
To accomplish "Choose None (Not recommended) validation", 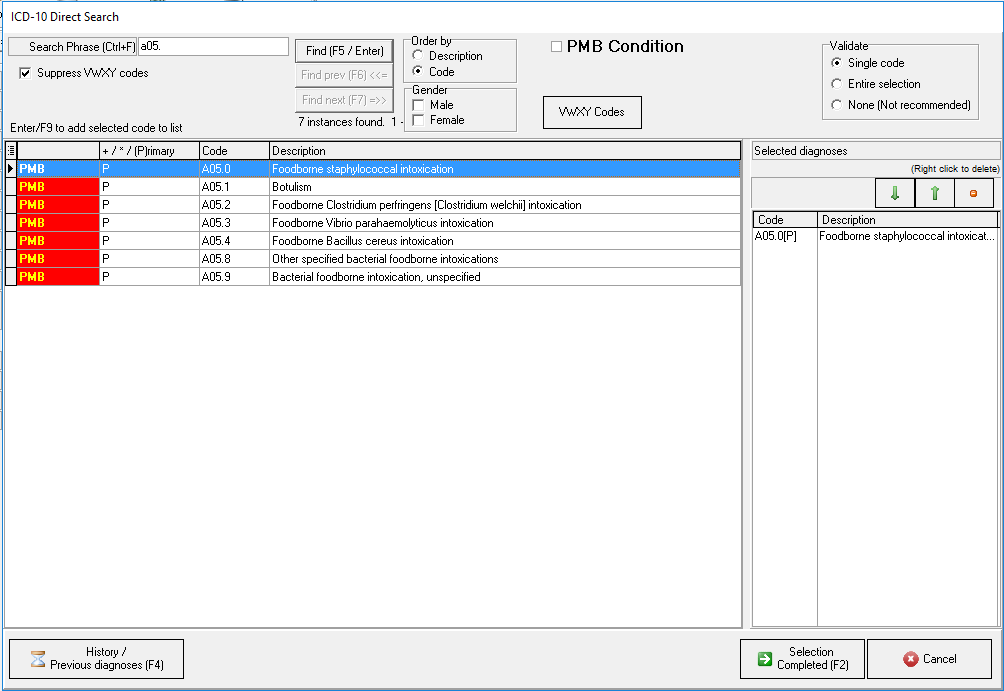I will pos(837,105).
